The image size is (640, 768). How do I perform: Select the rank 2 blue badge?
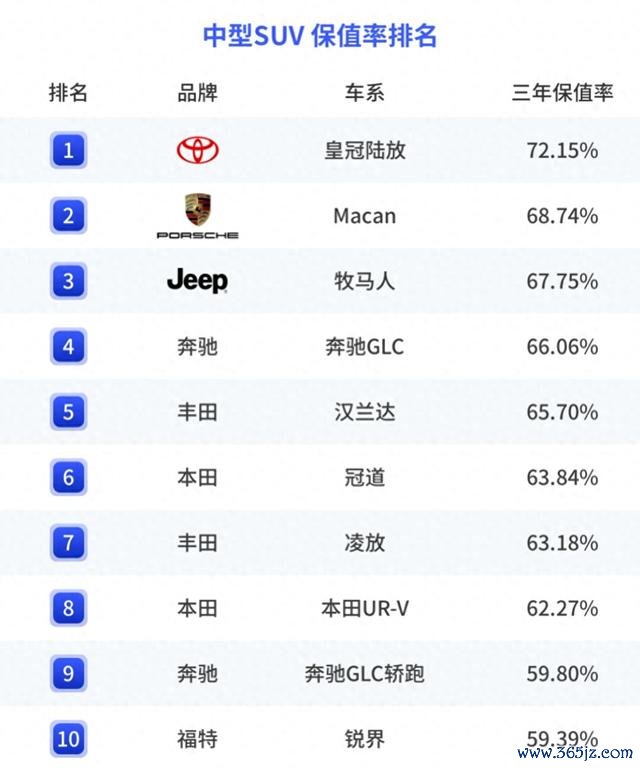69,216
